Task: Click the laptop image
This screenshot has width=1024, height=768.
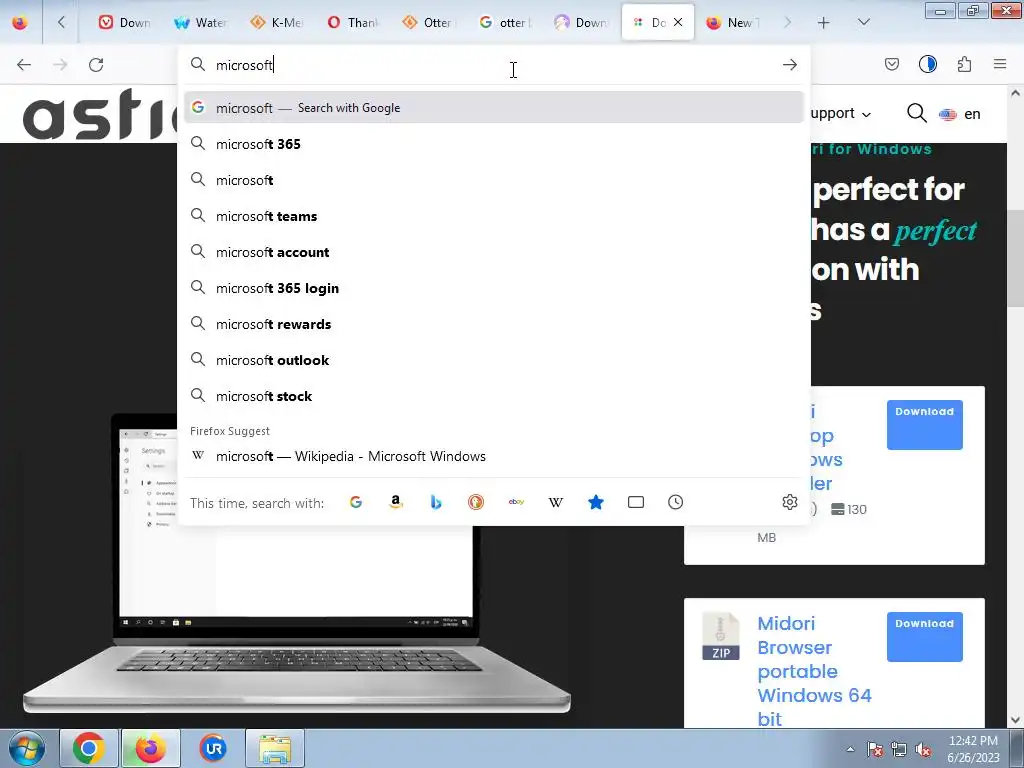Action: pyautogui.click(x=297, y=562)
